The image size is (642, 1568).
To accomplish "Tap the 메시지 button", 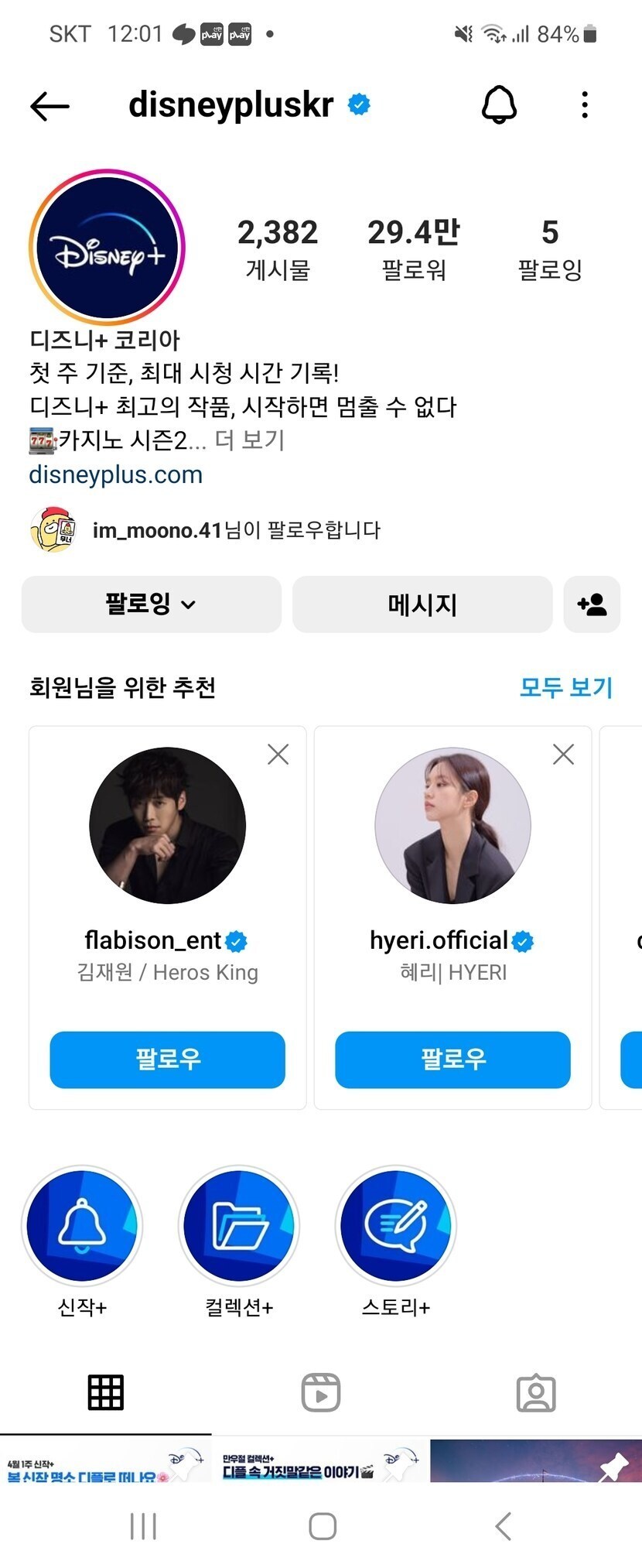I will pyautogui.click(x=422, y=604).
